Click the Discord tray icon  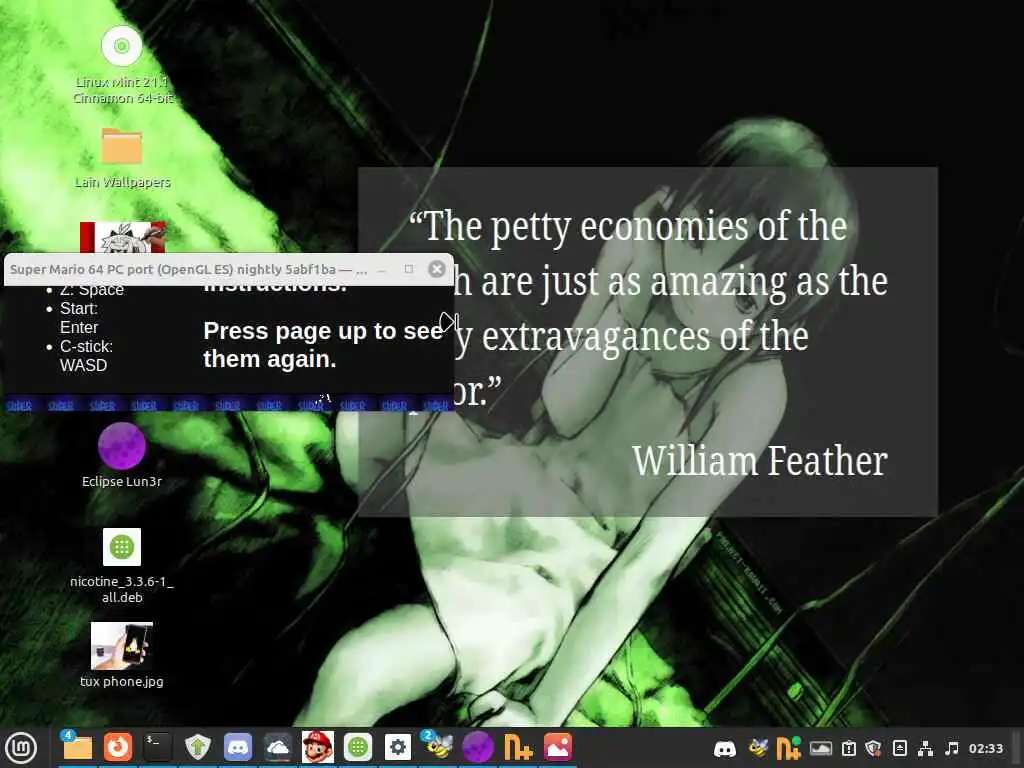725,748
